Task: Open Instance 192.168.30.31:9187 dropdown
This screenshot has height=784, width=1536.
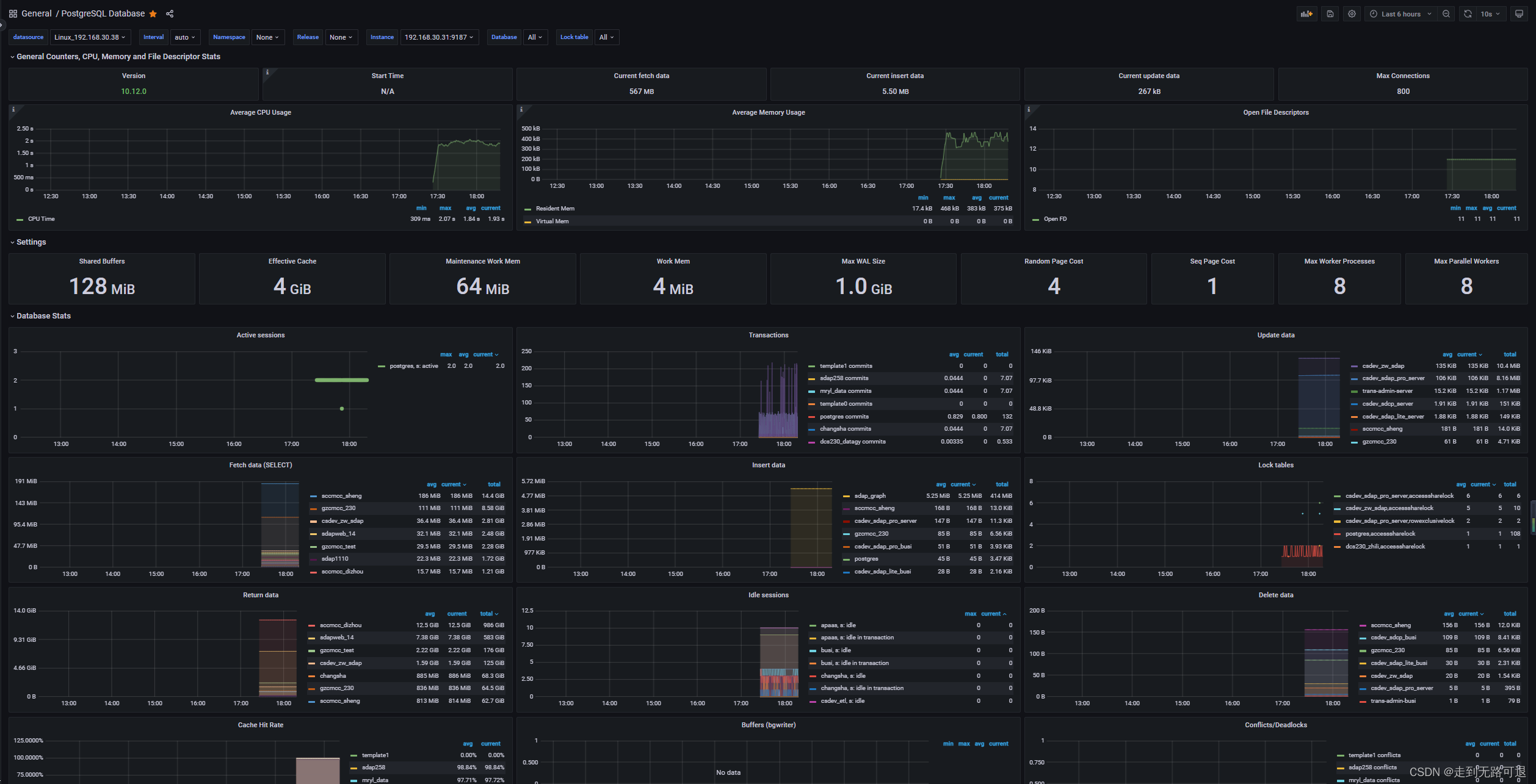Action: click(x=439, y=37)
